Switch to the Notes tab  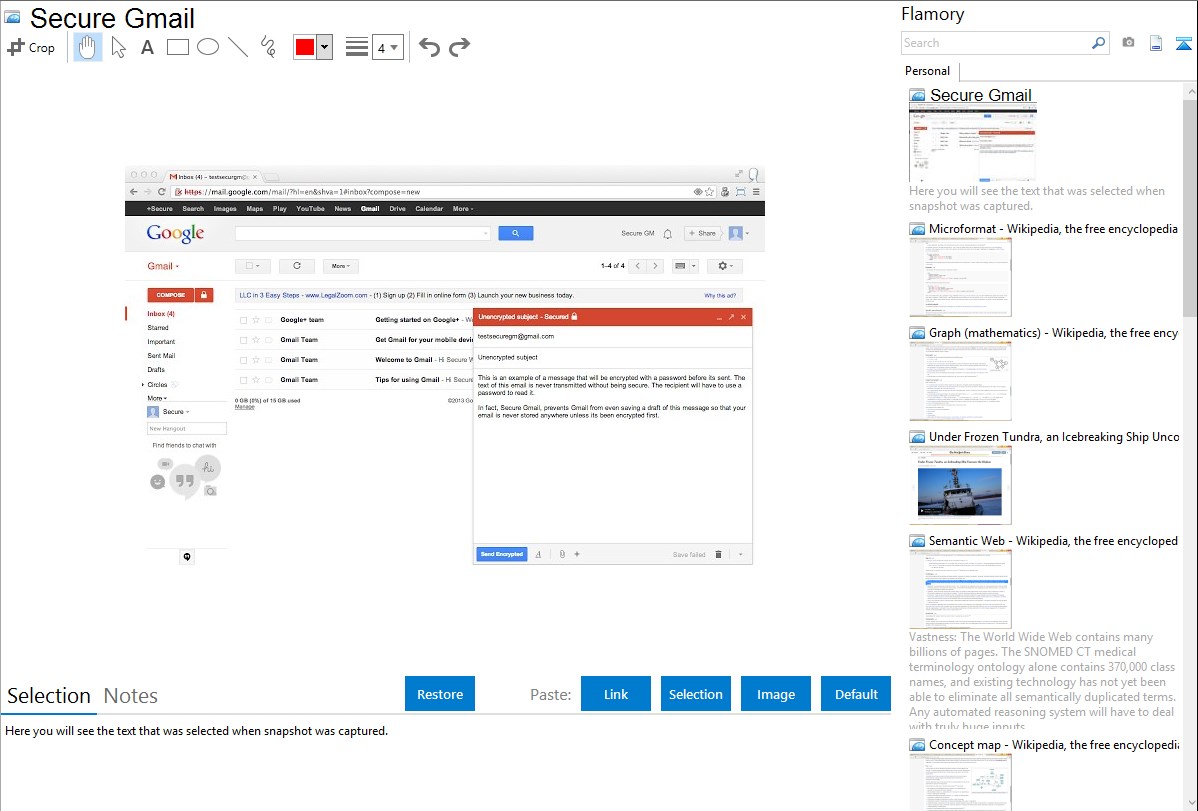[x=131, y=696]
